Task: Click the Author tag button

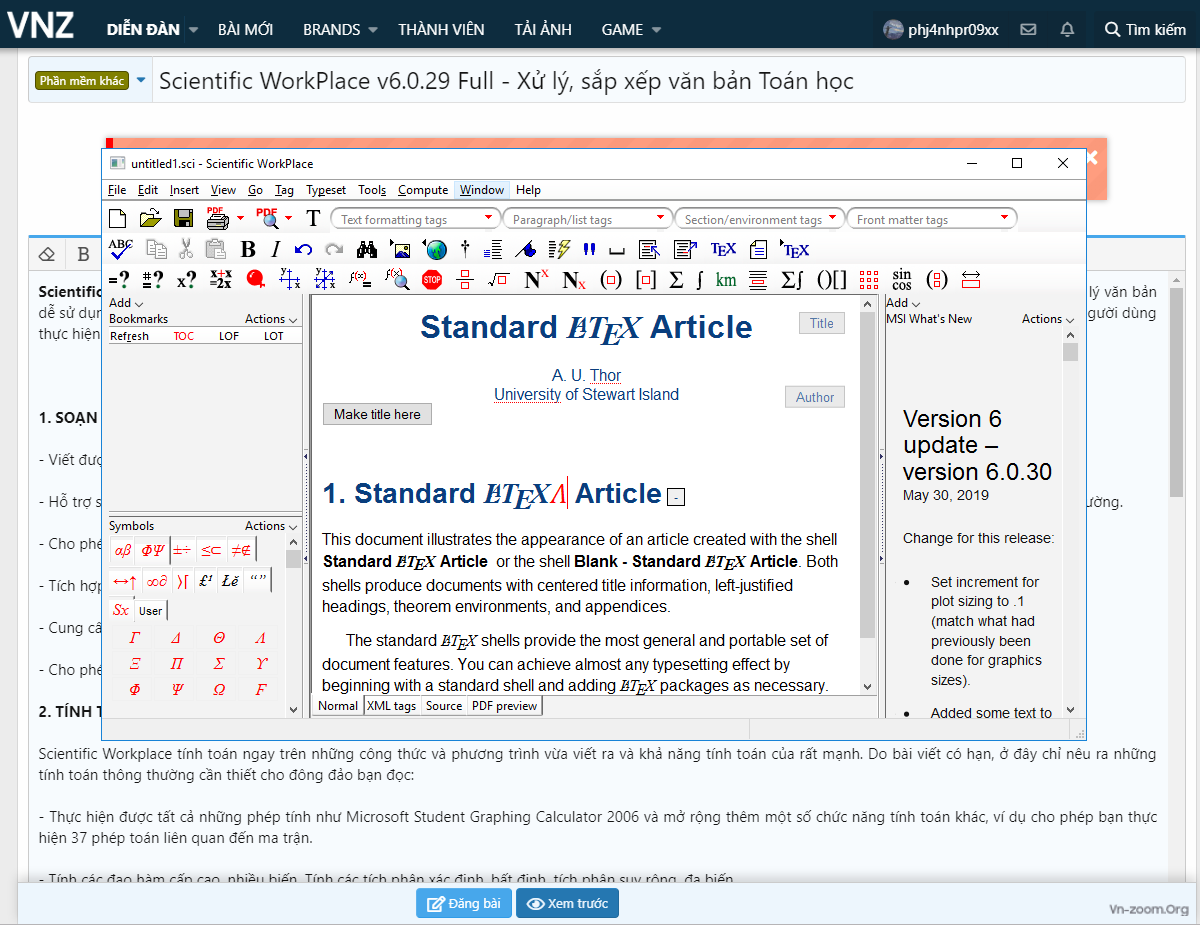Action: point(815,397)
